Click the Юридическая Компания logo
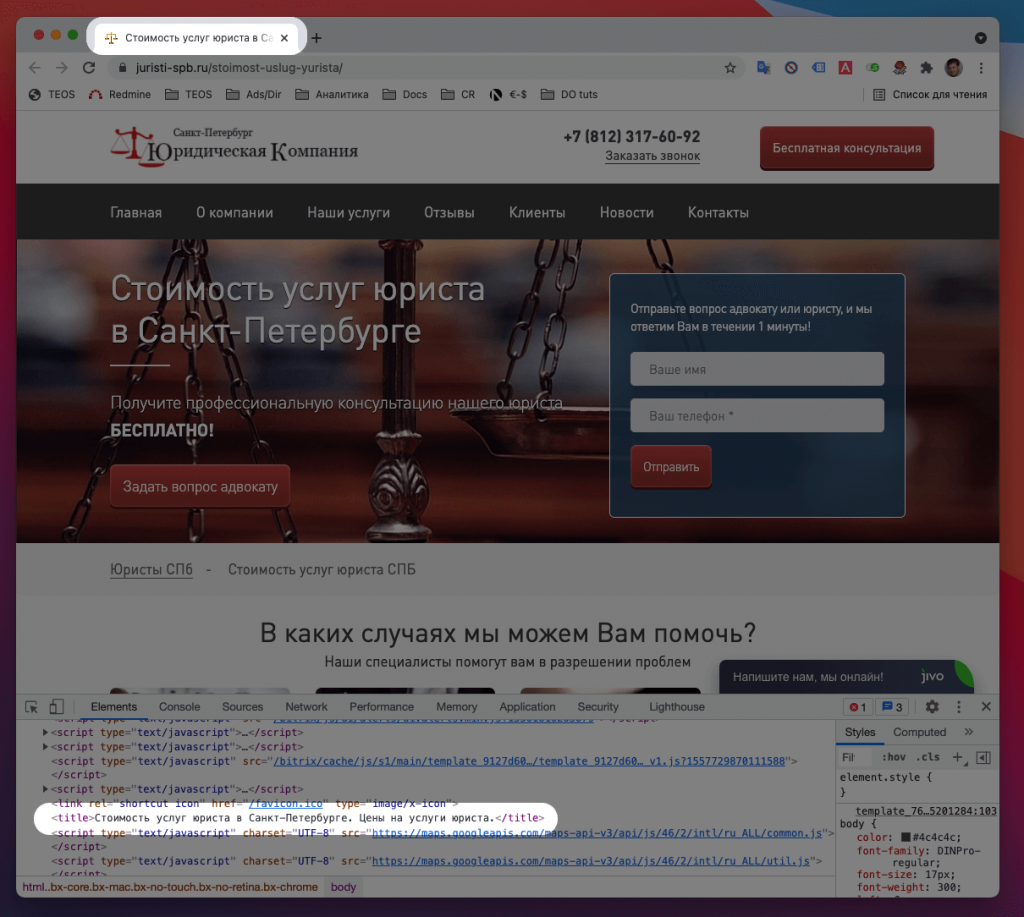Screen dimensions: 1024x917 pos(234,146)
